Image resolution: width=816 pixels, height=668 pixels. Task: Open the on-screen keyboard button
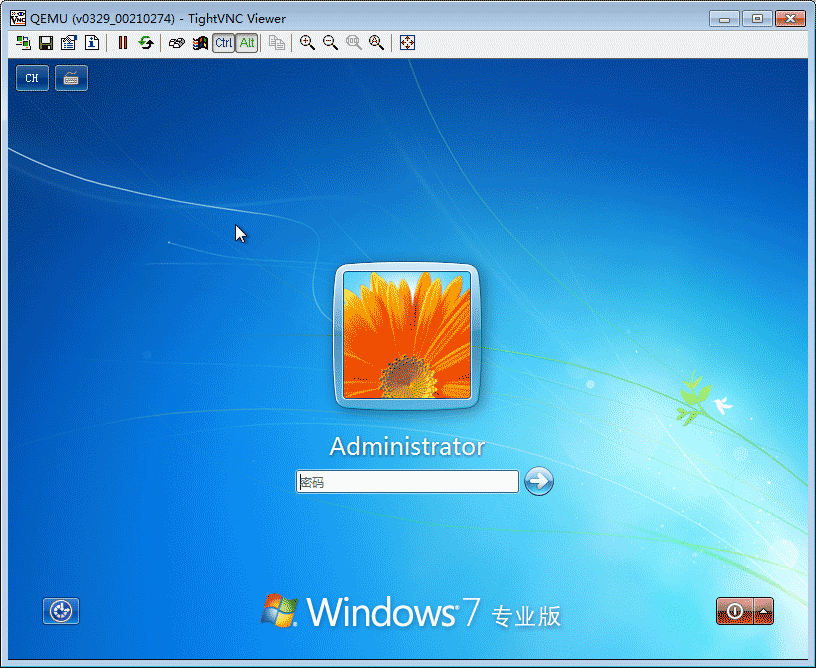pyautogui.click(x=71, y=78)
